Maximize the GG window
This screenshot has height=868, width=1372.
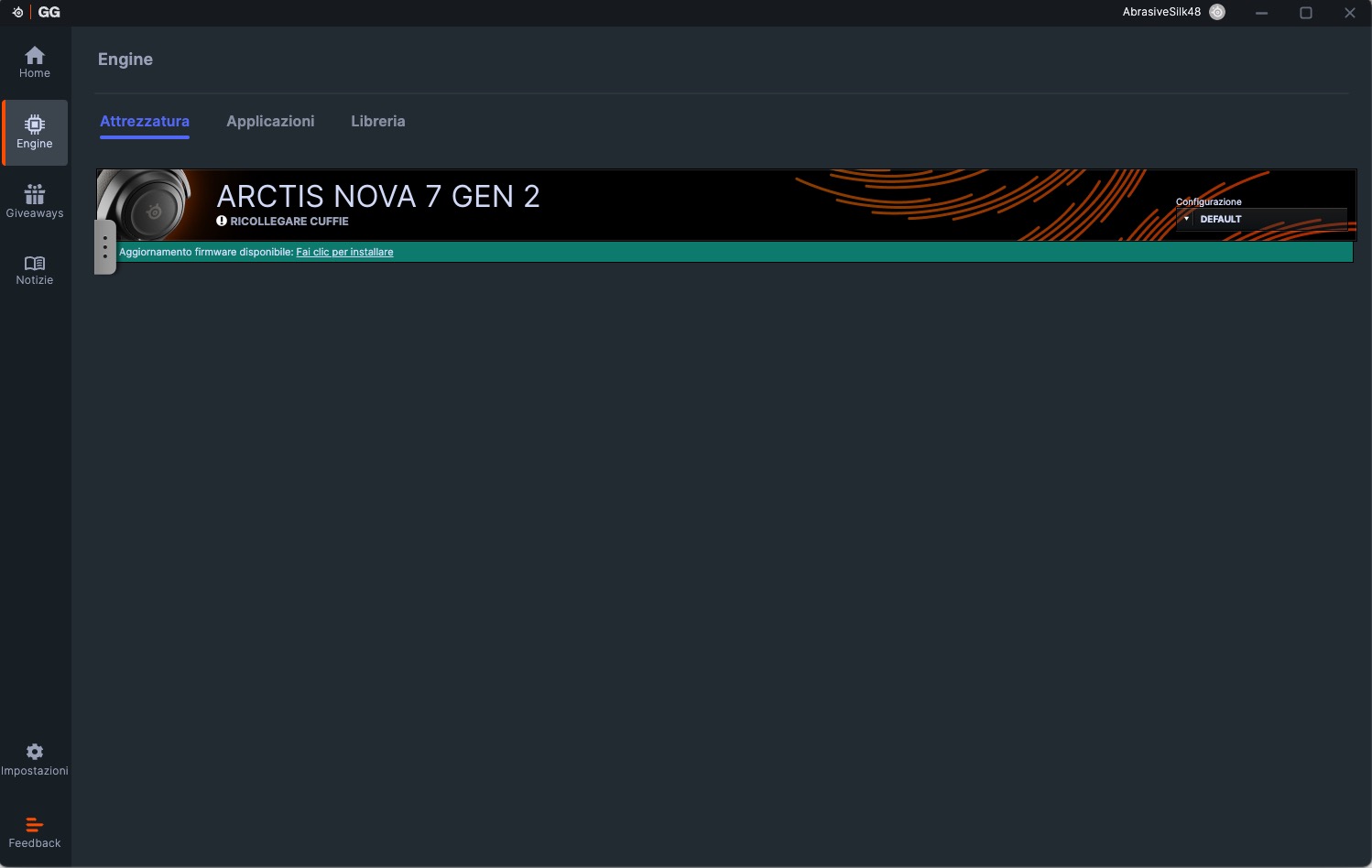1306,13
